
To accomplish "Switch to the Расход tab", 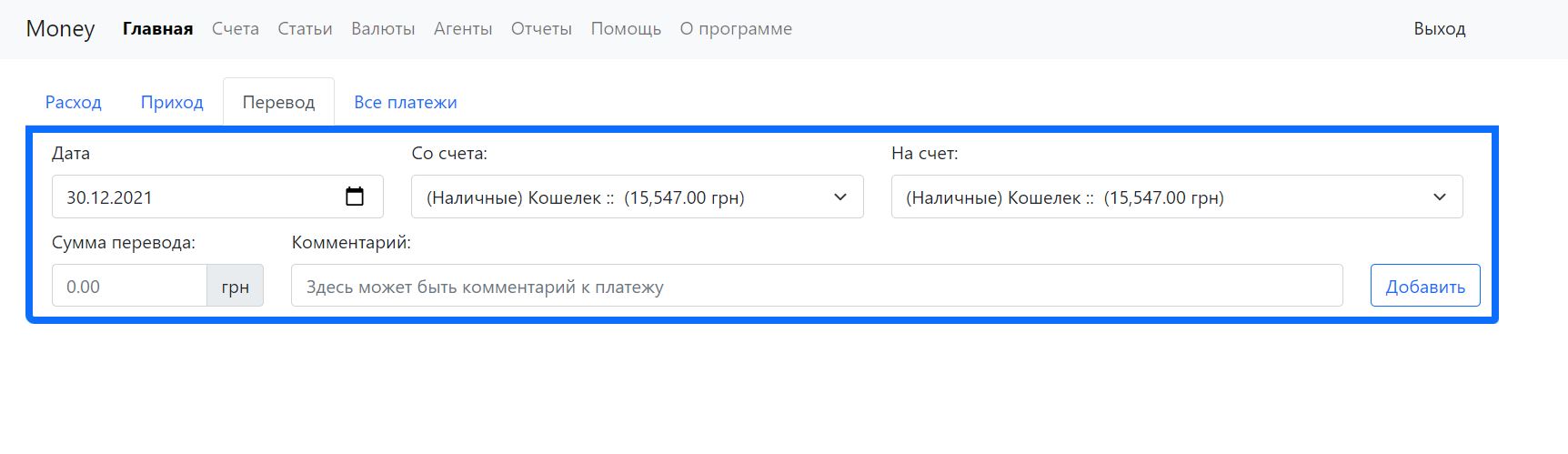I will pos(74,102).
